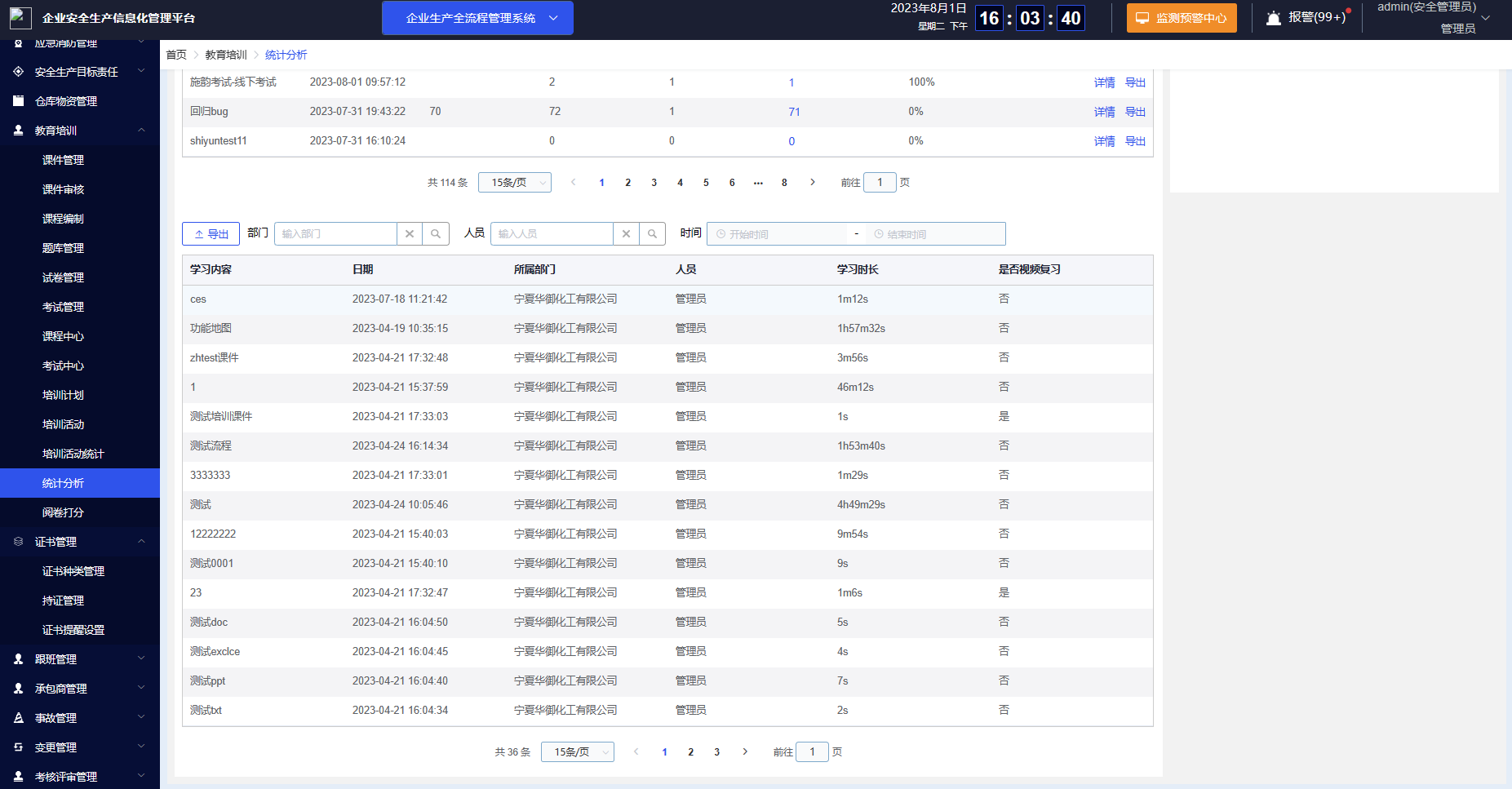Click 导出 for the shiyuntest11 row
1512x789 pixels.
1135,141
